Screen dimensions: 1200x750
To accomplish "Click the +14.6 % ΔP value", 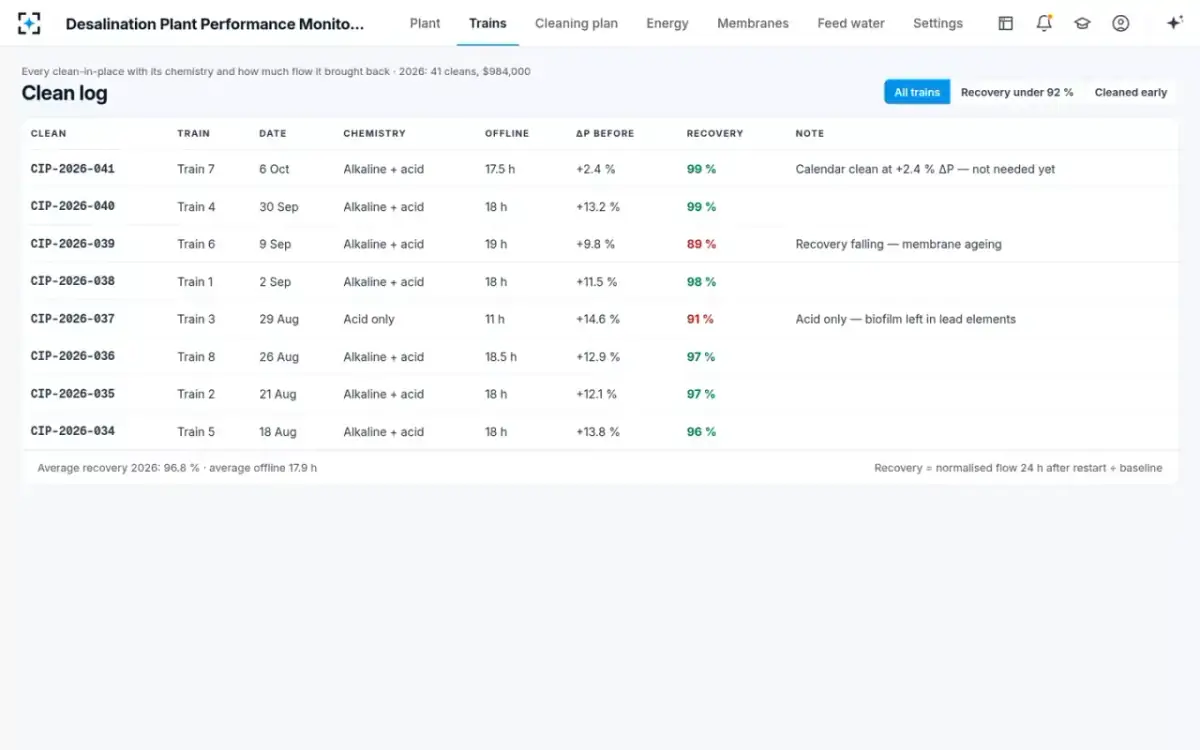I will coord(598,319).
